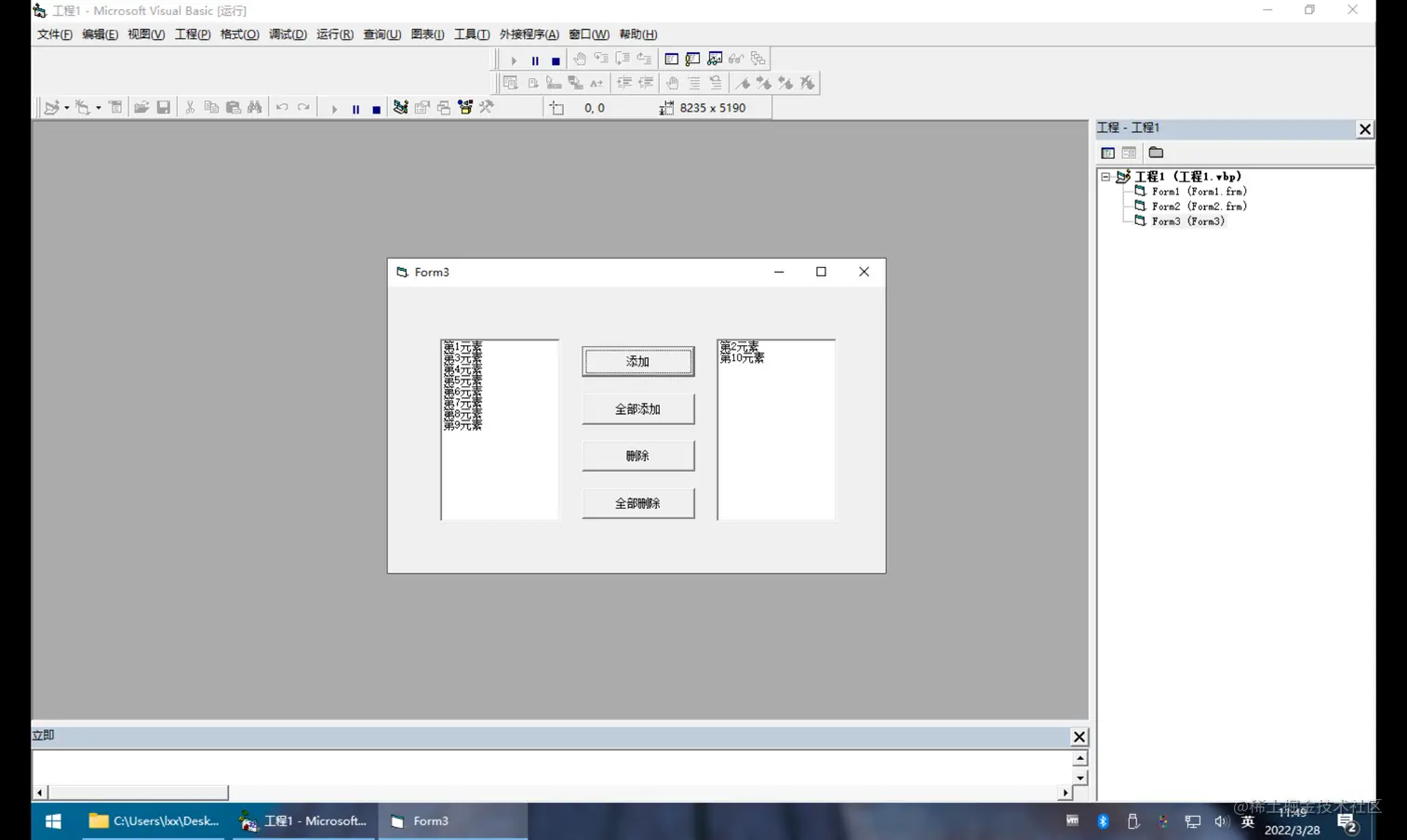
Task: Click End (stop) on the Debug toolbar
Action: tap(556, 60)
